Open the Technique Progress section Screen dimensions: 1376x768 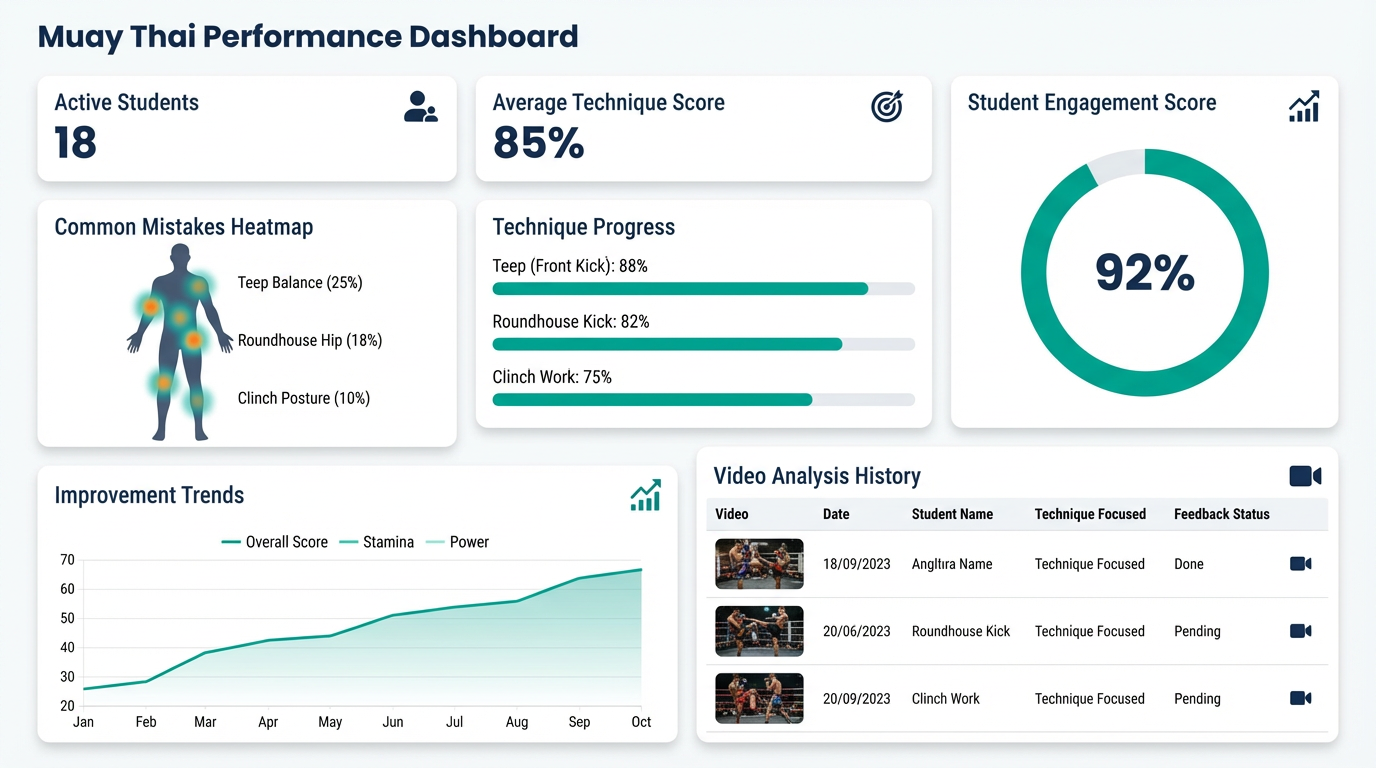tap(583, 227)
